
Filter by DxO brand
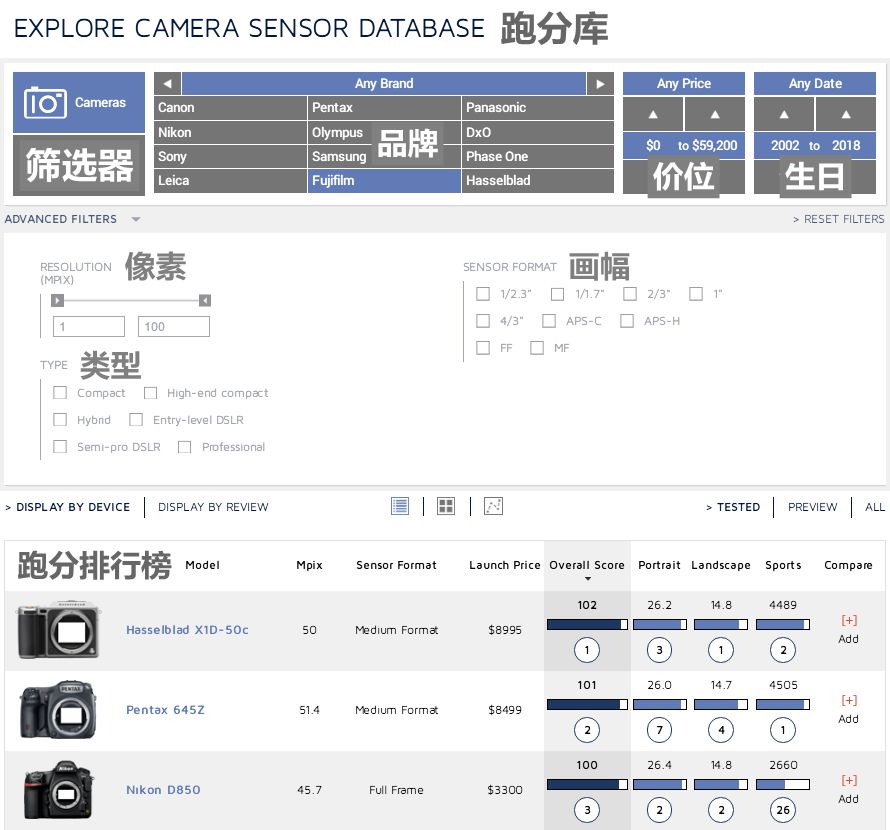point(538,132)
